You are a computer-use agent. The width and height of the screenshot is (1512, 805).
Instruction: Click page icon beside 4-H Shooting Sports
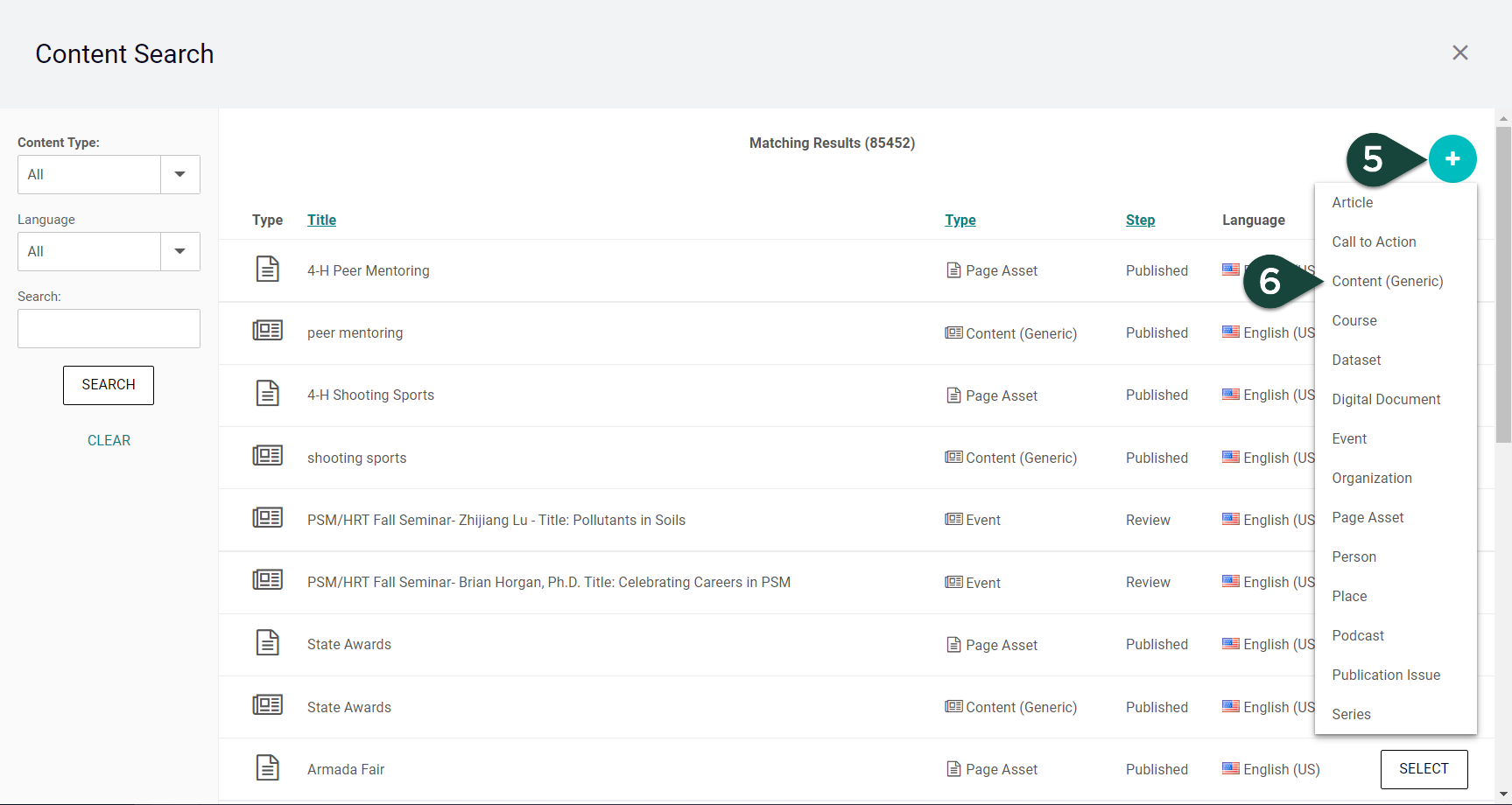[267, 394]
